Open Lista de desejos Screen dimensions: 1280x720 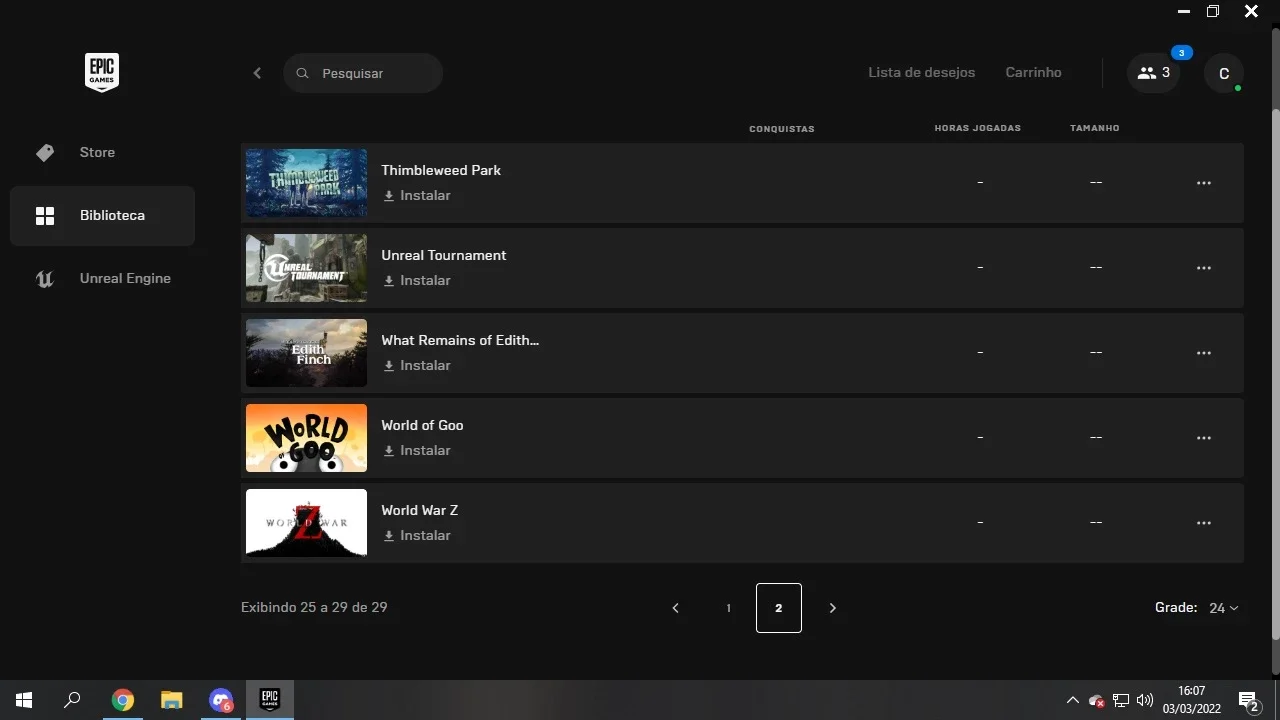[x=921, y=73]
